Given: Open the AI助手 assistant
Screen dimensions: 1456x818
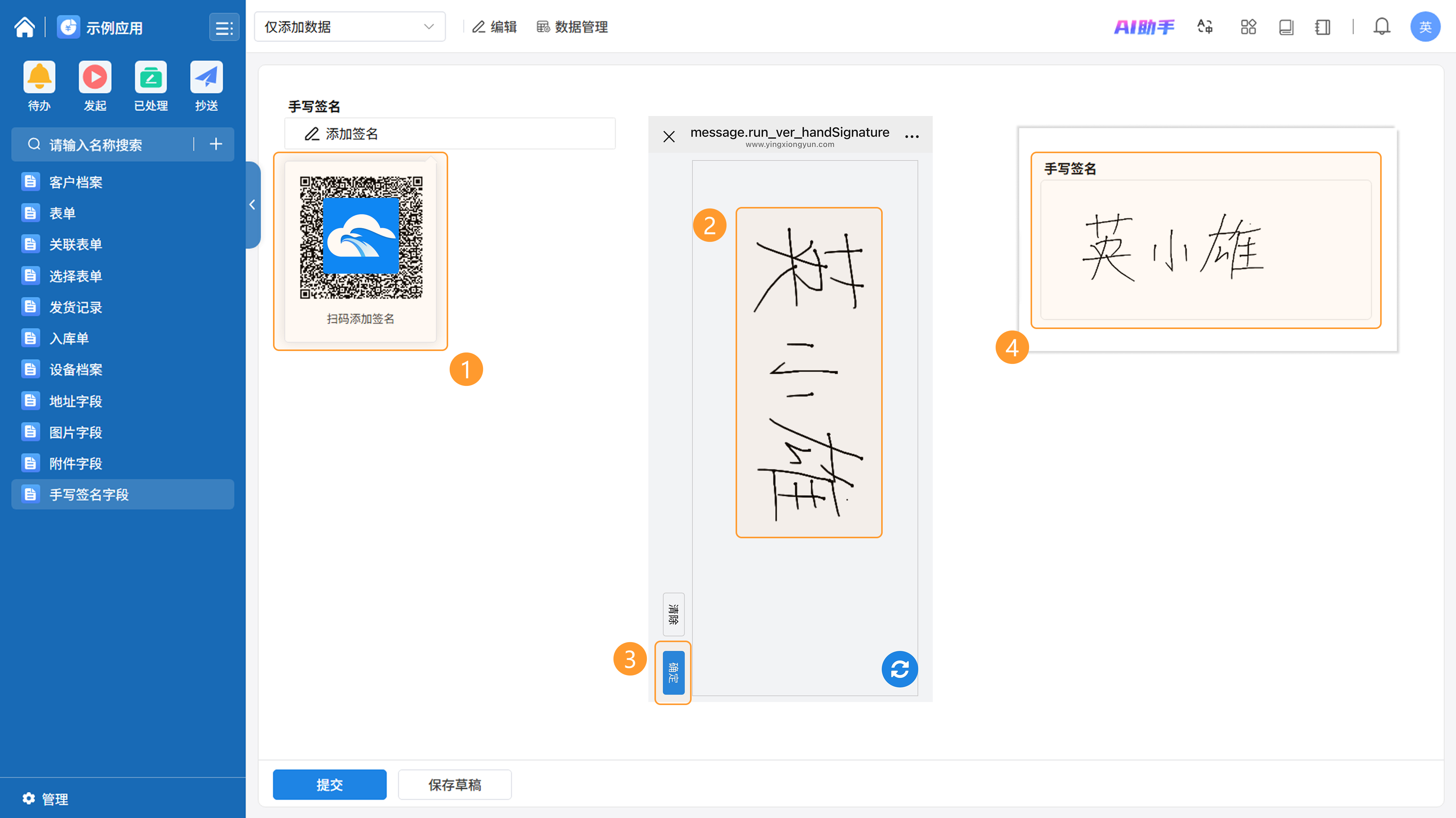Looking at the screenshot, I should (1144, 27).
